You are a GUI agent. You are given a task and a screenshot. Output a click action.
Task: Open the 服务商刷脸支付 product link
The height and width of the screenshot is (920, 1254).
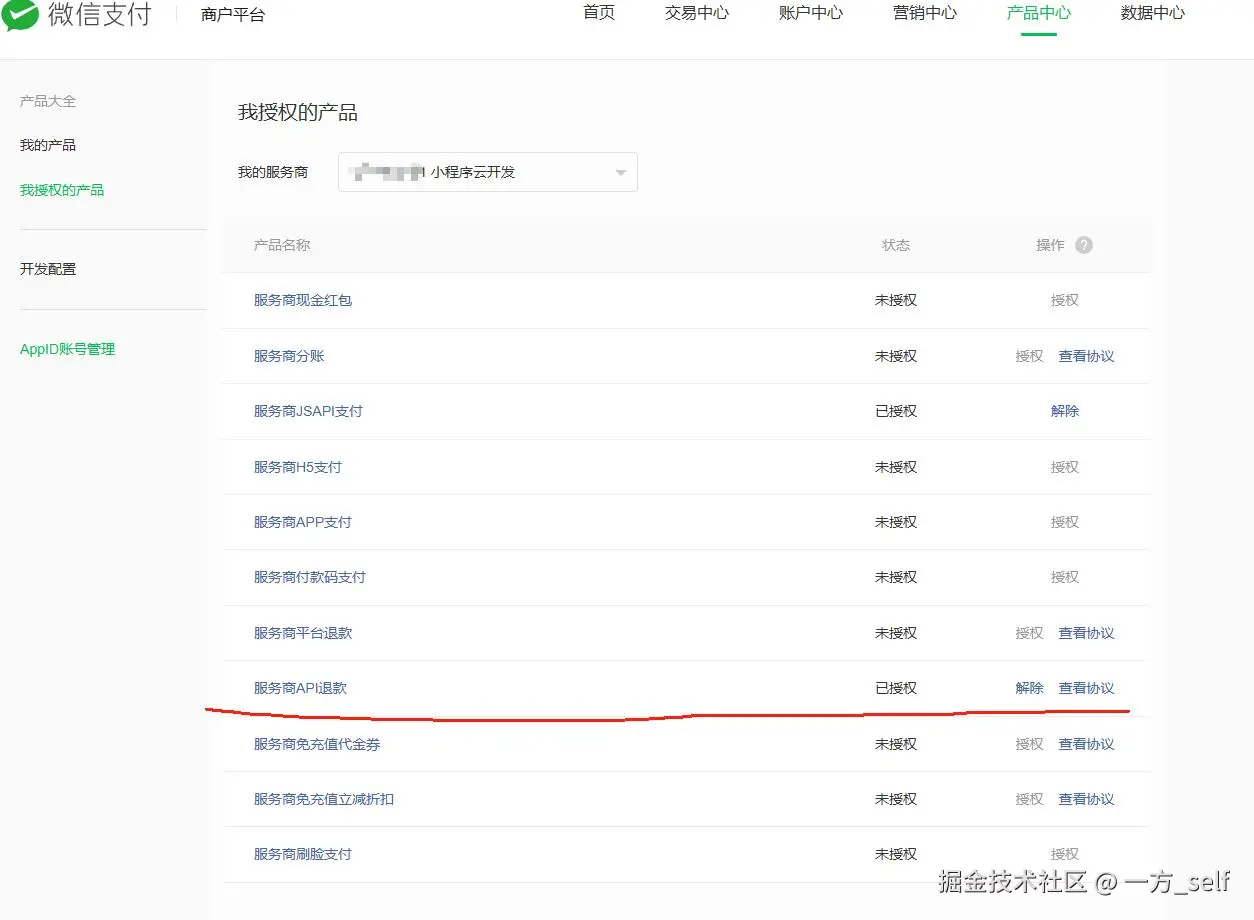[303, 854]
